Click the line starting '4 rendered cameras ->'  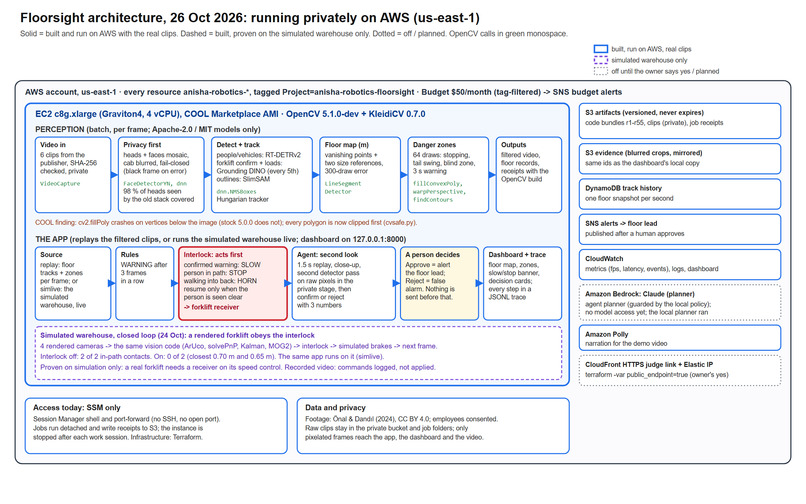(x=239, y=346)
